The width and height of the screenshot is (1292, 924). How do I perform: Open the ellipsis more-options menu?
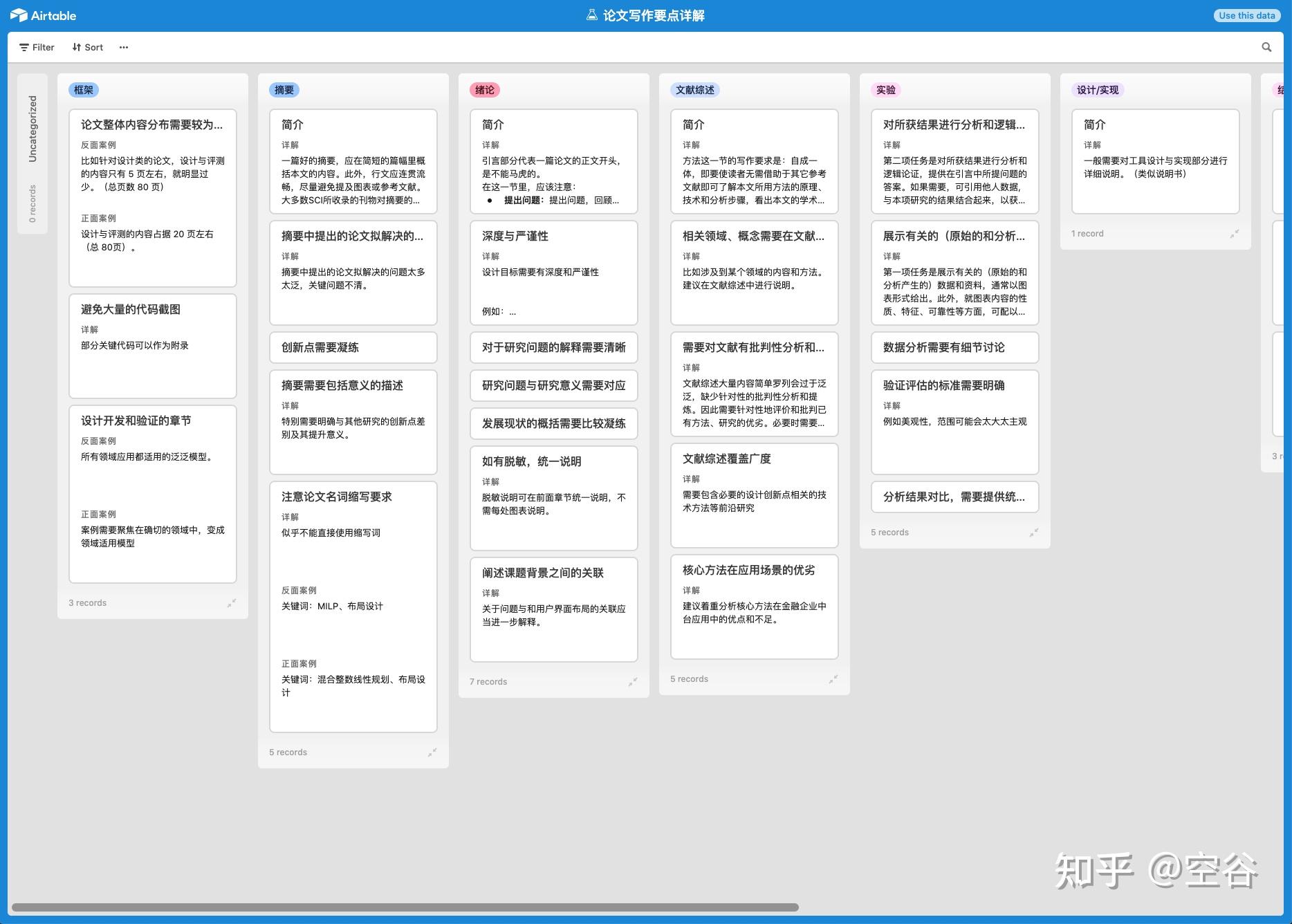point(123,47)
